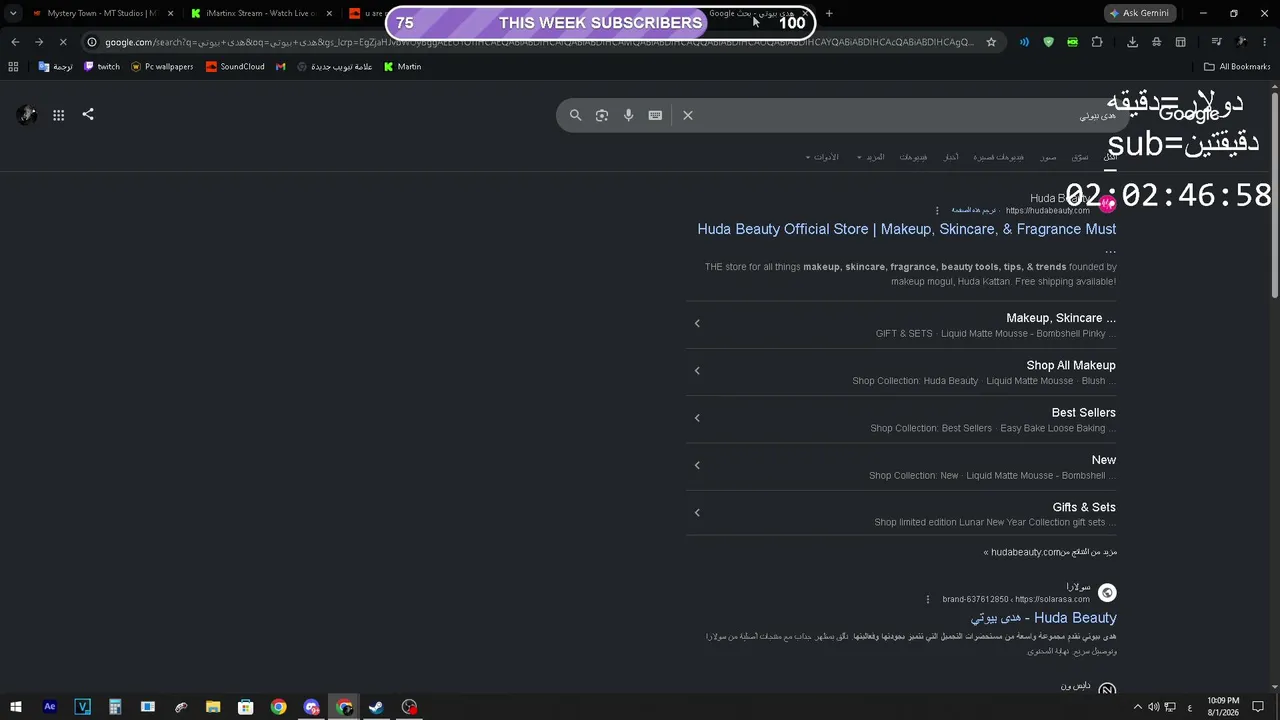Screen dimensions: 1280x720
Task: Open bookmarks apps grid shortcut
Action: tap(13, 67)
